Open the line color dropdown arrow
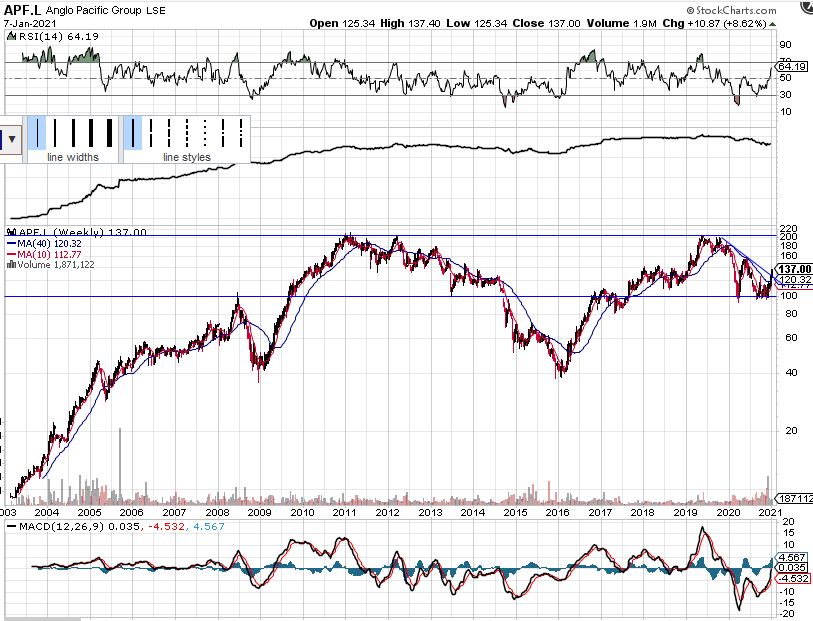813x621 pixels. (x=11, y=139)
